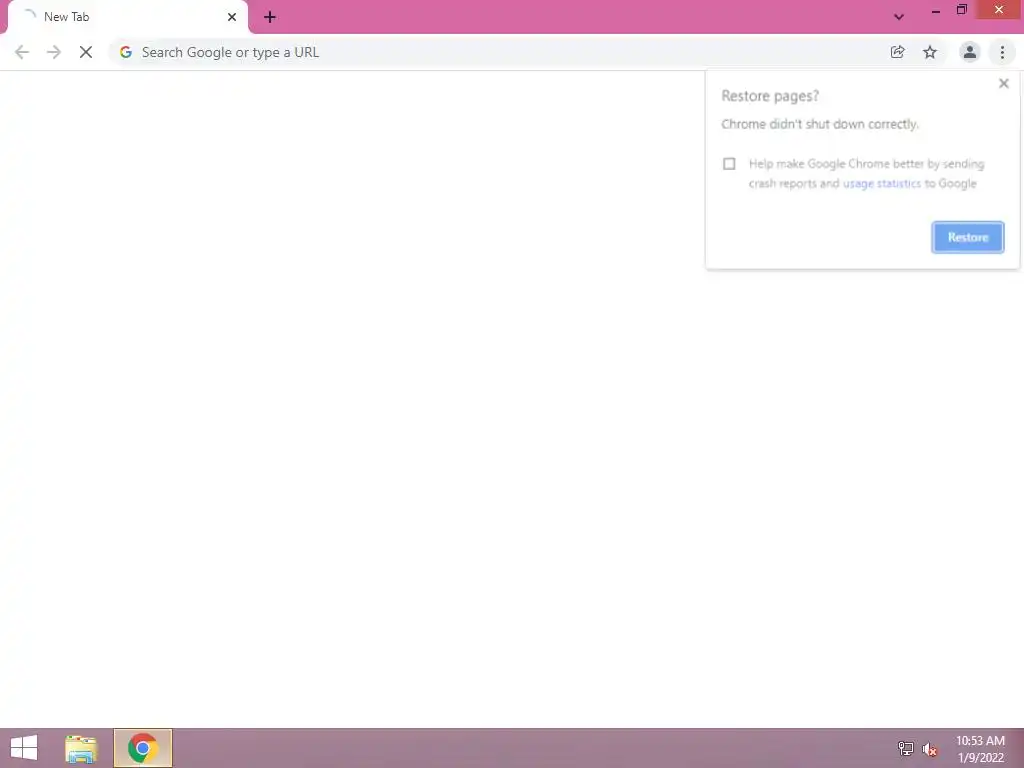Bookmark this tab with the star icon
The height and width of the screenshot is (768, 1024).
click(x=930, y=52)
